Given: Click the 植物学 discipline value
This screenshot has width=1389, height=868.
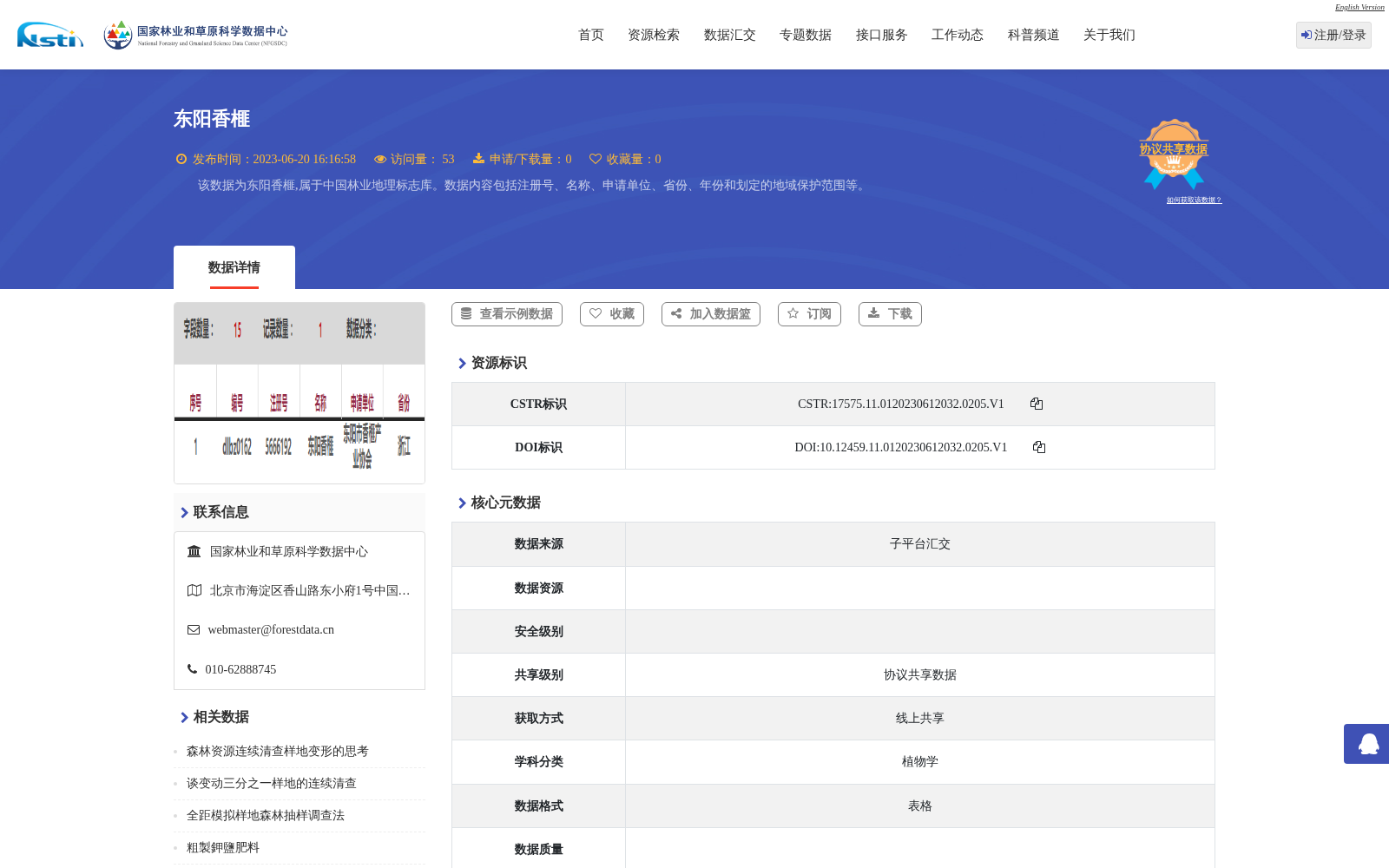Looking at the screenshot, I should (x=920, y=762).
